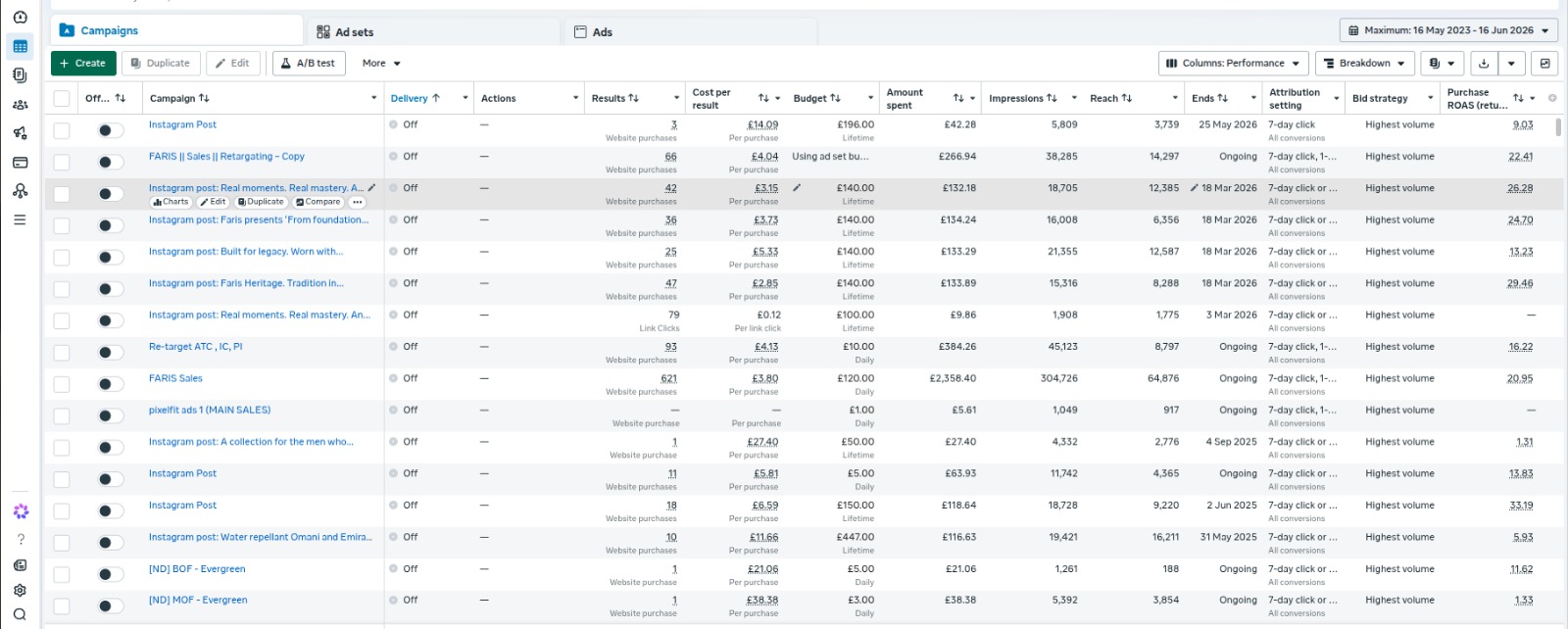
Task: Open campaign 'Instagram post: Built for legacy'
Action: click(x=246, y=251)
